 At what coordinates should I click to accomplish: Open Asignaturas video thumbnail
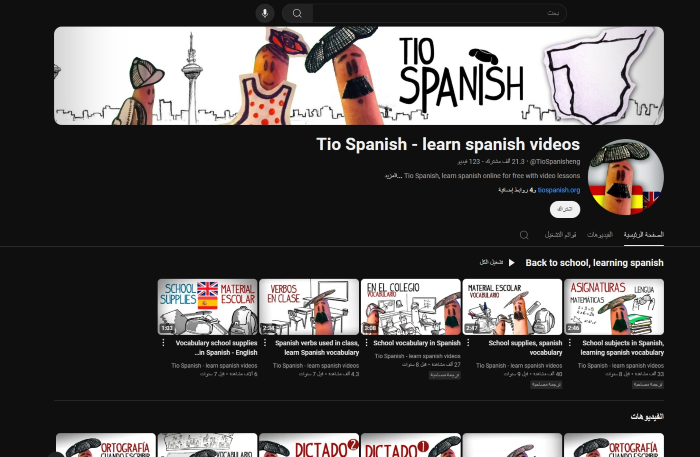[614, 307]
